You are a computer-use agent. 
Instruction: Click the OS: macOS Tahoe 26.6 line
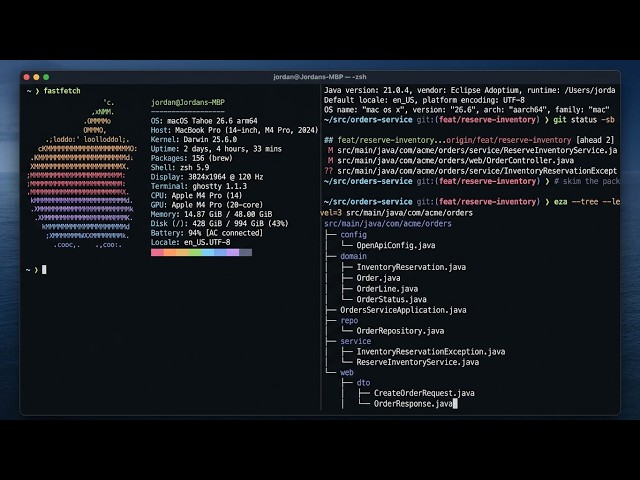(204, 121)
